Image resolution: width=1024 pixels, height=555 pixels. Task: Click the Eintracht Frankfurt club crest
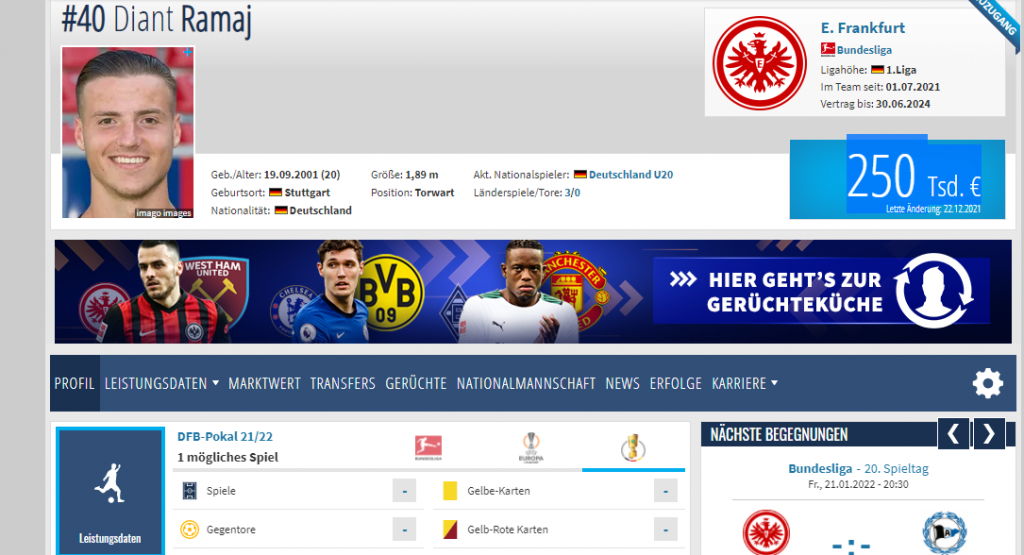760,63
